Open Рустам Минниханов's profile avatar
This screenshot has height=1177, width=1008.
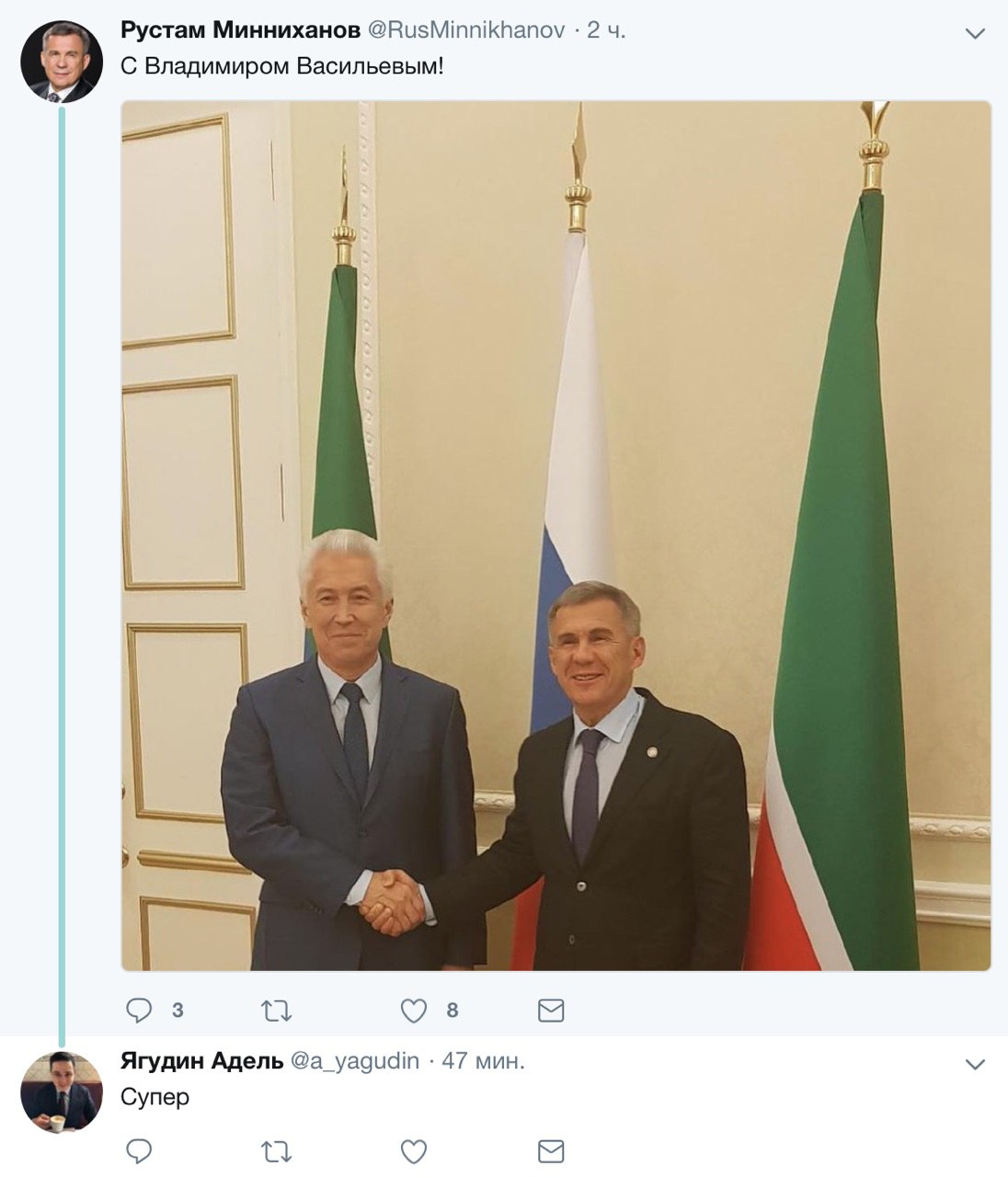pyautogui.click(x=62, y=62)
